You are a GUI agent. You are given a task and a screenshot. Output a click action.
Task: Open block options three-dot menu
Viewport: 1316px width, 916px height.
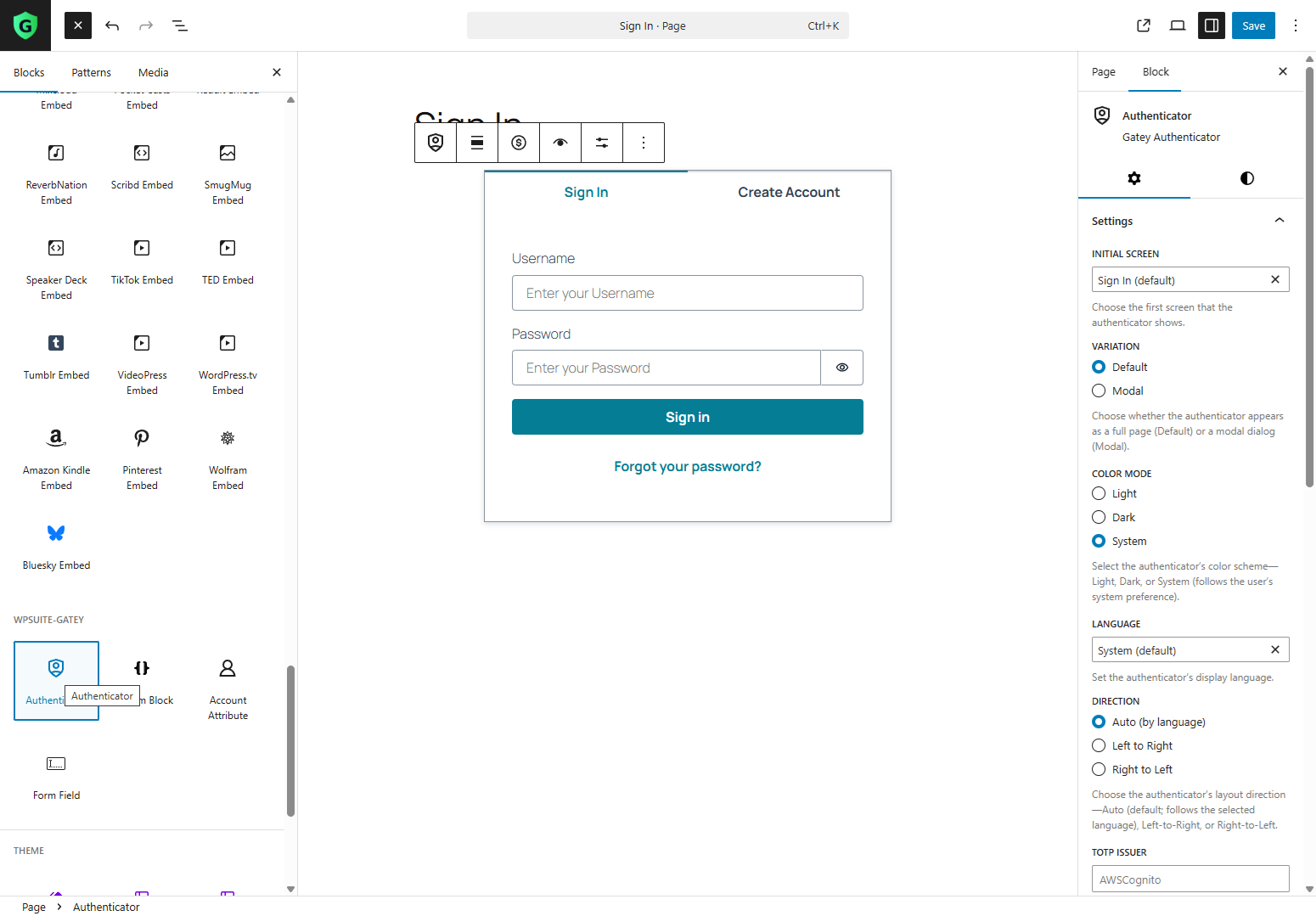(x=644, y=143)
